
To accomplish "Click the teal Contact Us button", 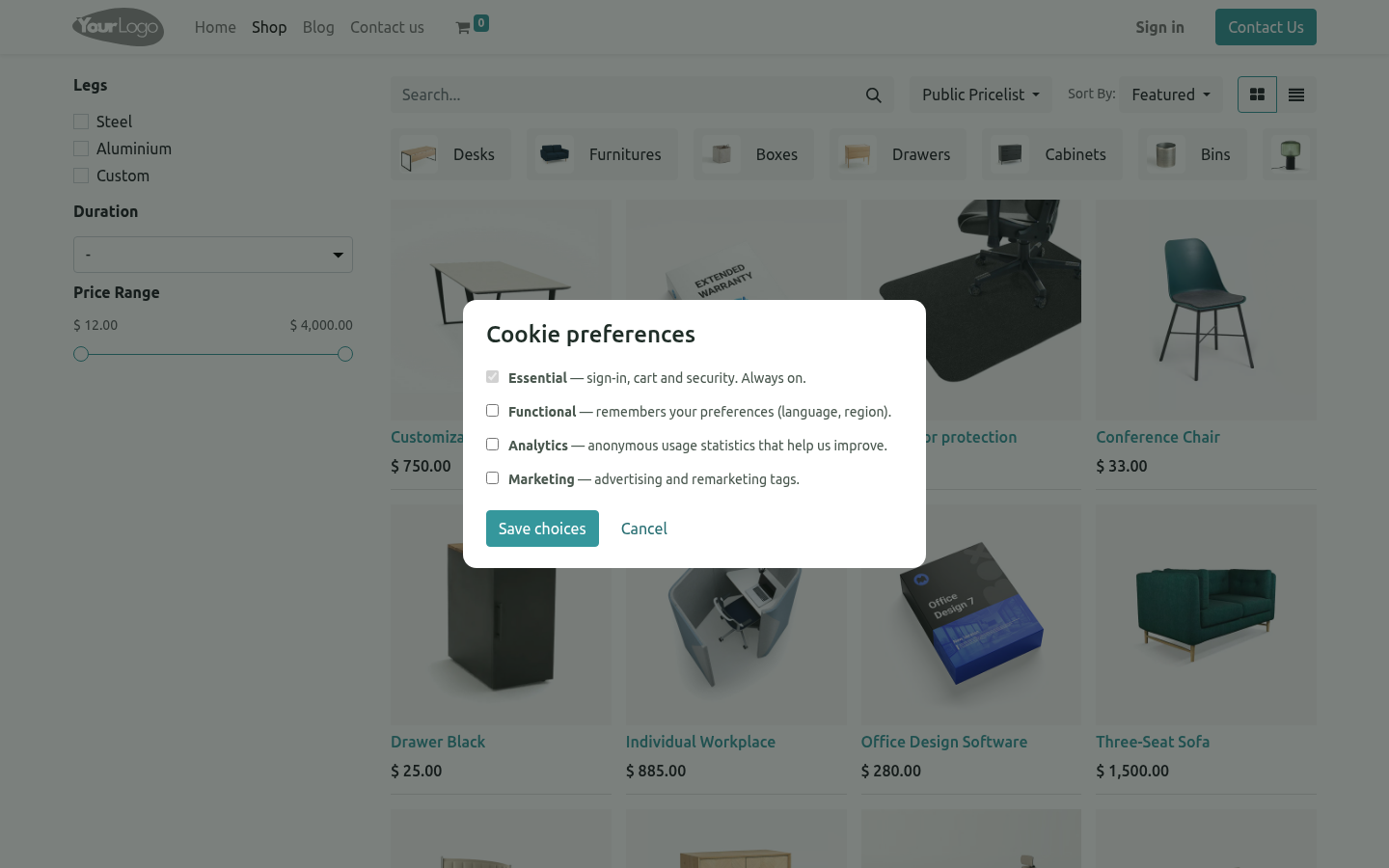I will (1266, 27).
